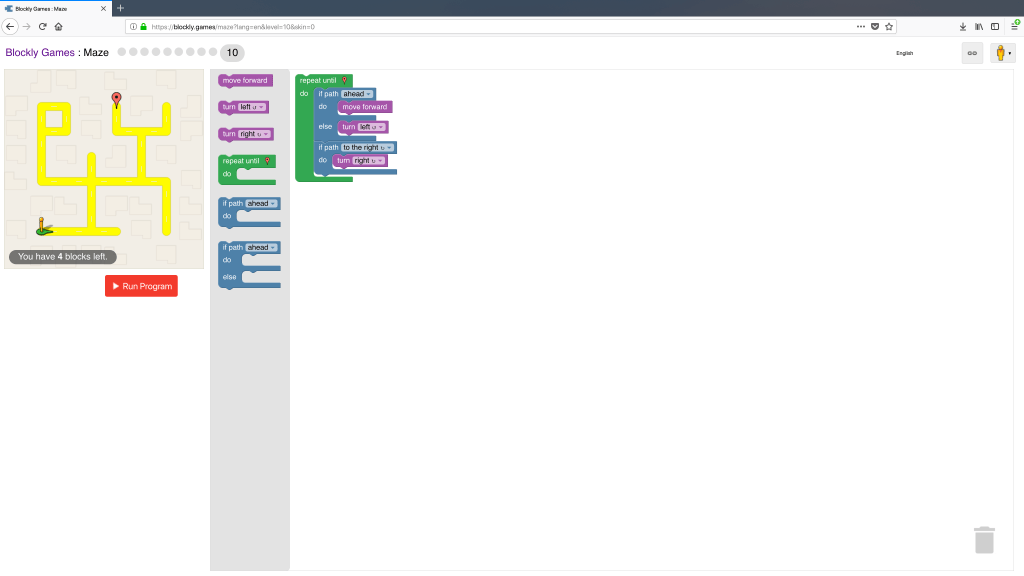Open the Blockly Games home link
This screenshot has height=576, width=1024.
[x=40, y=53]
